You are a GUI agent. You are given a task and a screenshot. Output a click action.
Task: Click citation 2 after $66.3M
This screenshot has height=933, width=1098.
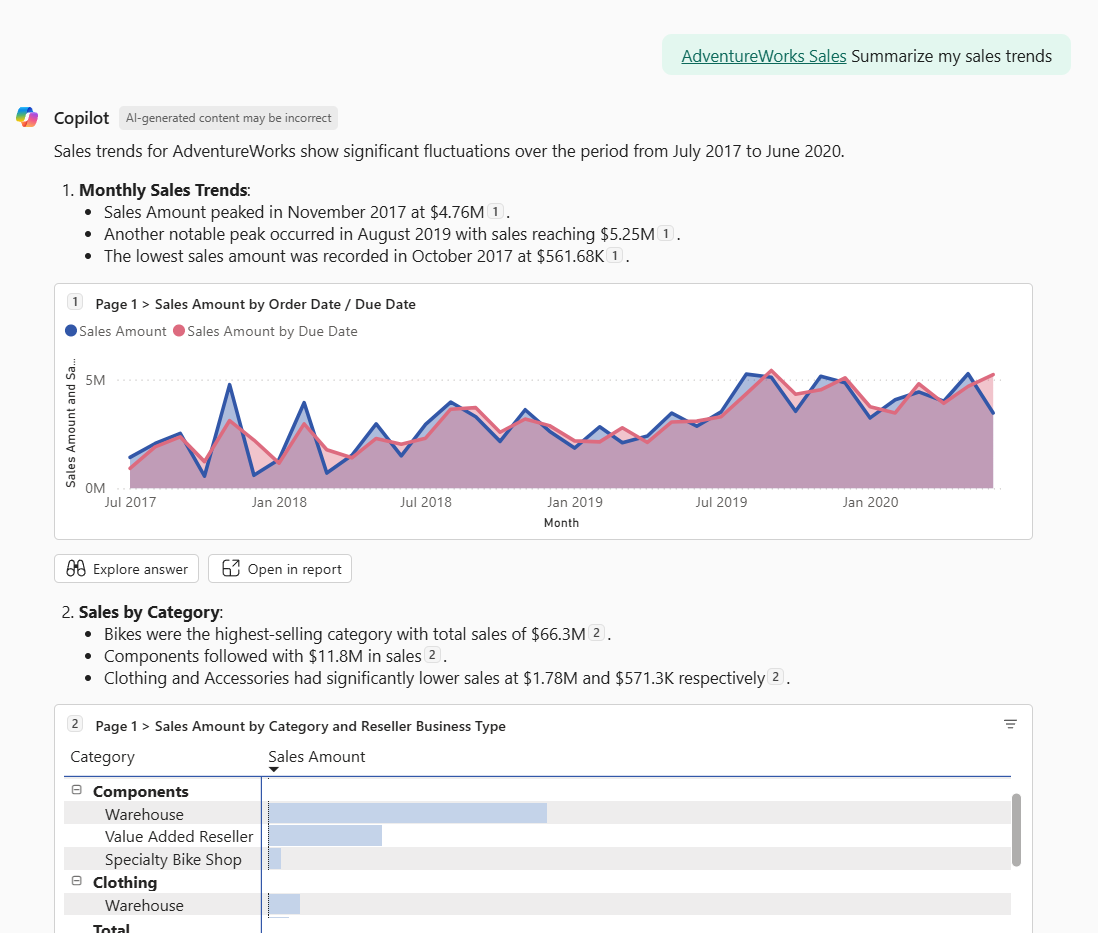[596, 633]
